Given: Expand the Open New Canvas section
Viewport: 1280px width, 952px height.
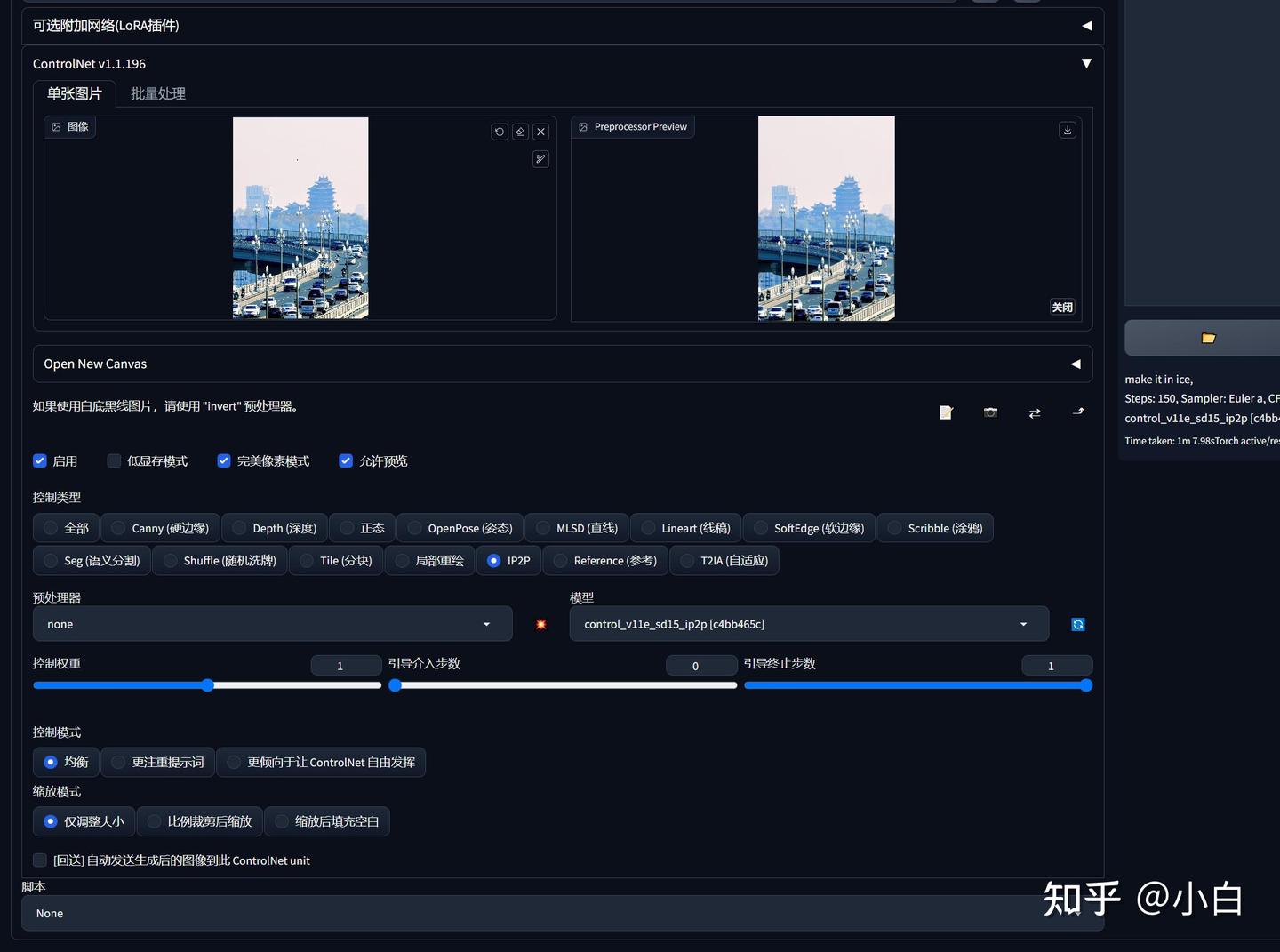Looking at the screenshot, I should [1075, 364].
